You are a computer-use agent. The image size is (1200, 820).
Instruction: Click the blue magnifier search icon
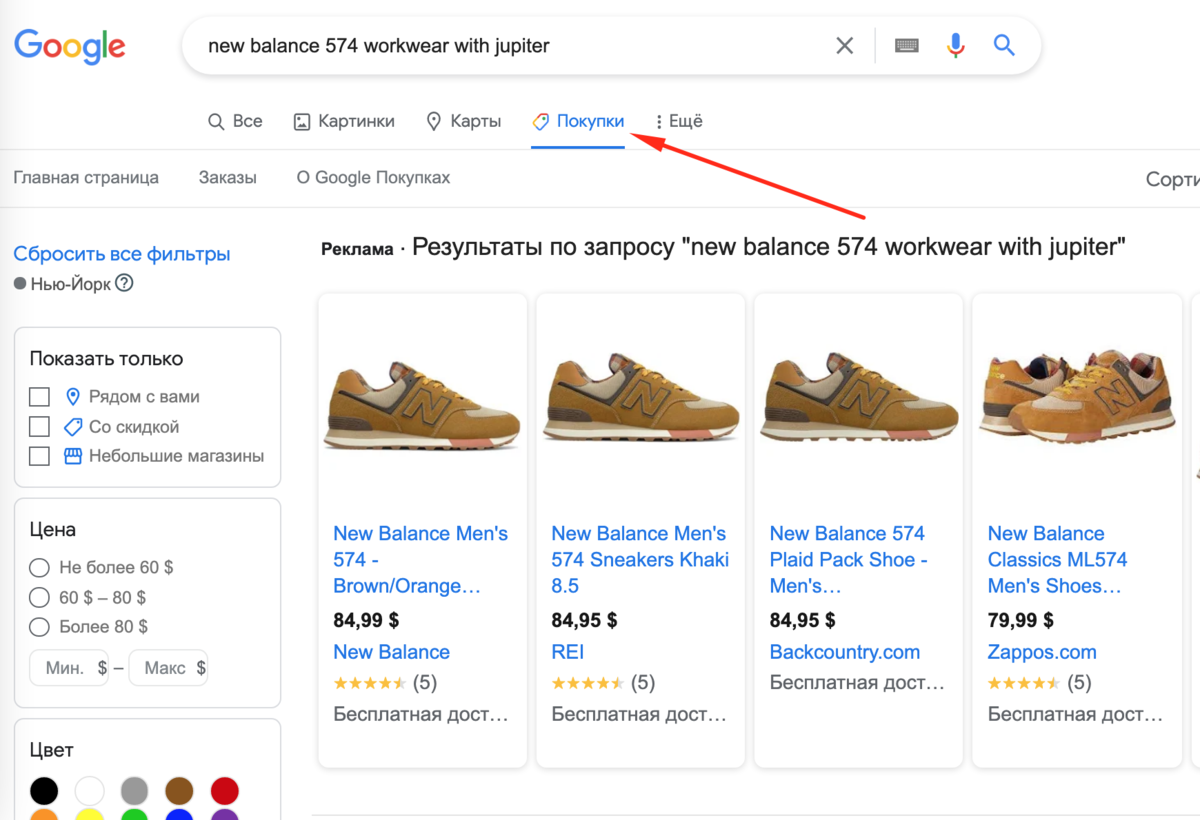[1004, 45]
